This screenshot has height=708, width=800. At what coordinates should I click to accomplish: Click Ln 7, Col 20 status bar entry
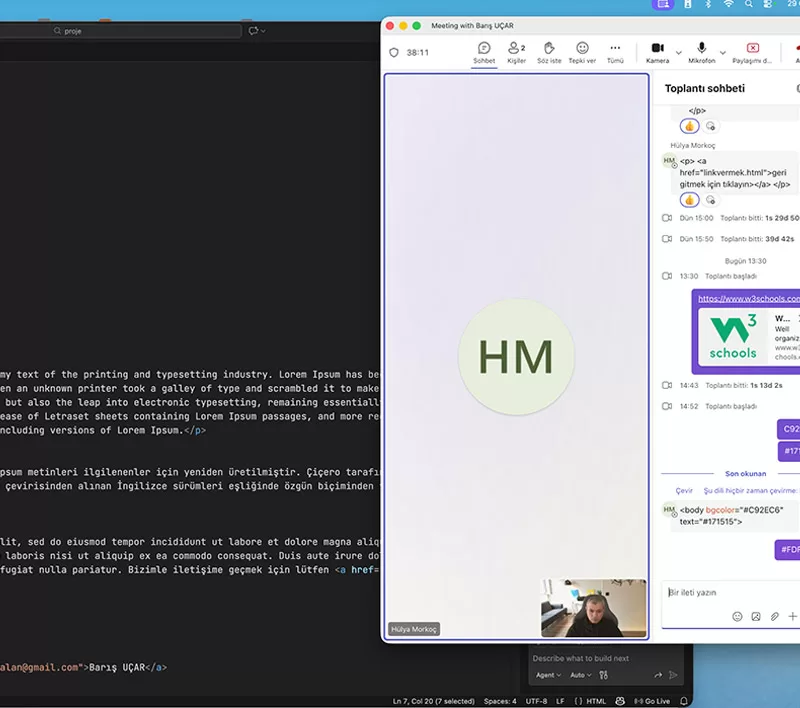tap(433, 701)
